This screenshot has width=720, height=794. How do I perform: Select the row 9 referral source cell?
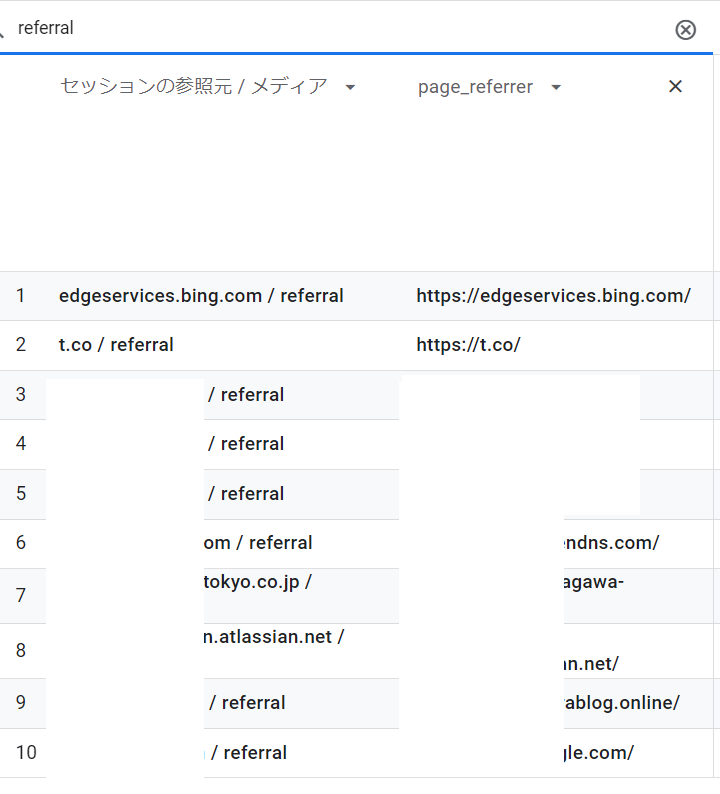[x=247, y=703]
